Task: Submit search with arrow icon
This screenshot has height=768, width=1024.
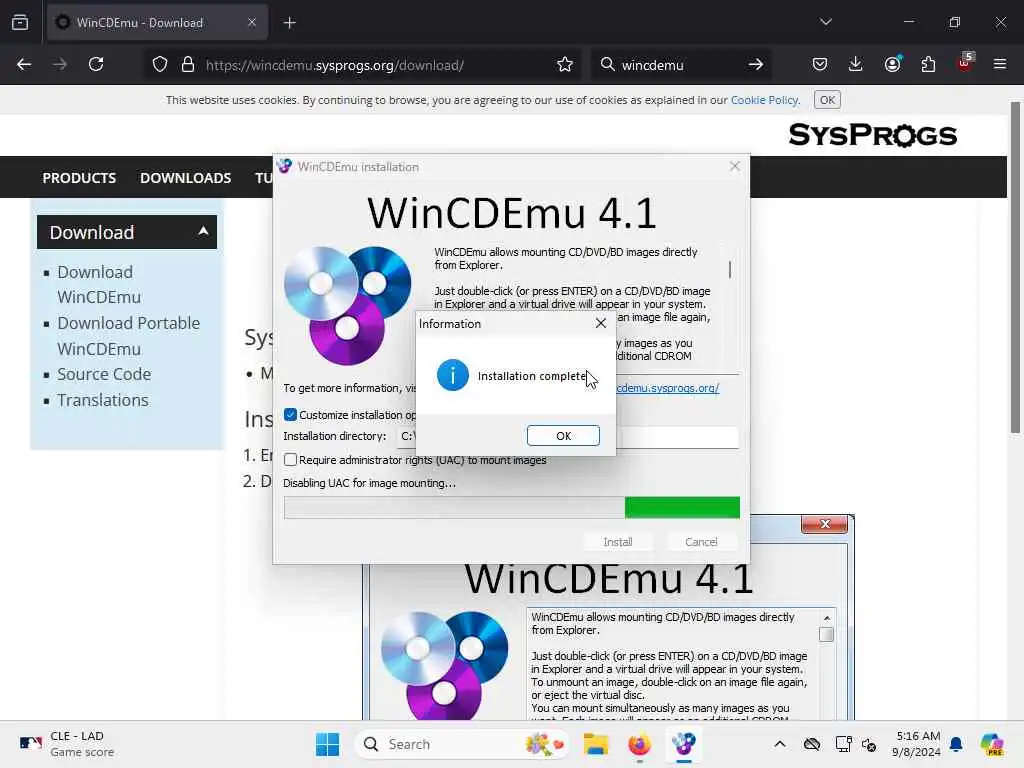Action: click(756, 65)
